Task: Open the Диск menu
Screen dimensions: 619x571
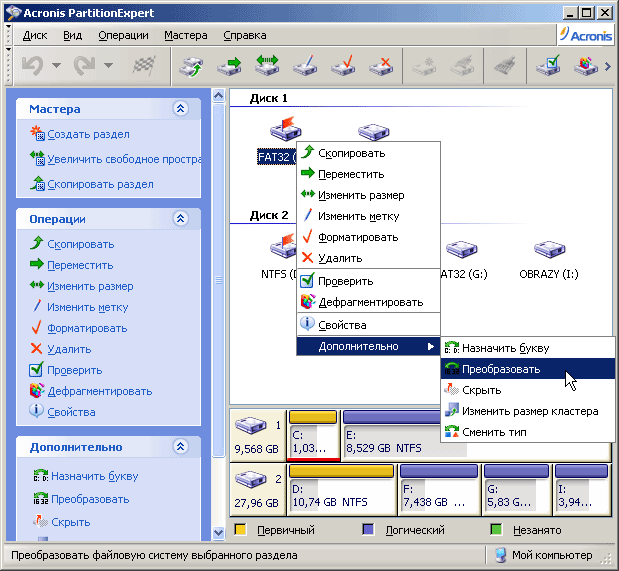Action: pos(35,36)
